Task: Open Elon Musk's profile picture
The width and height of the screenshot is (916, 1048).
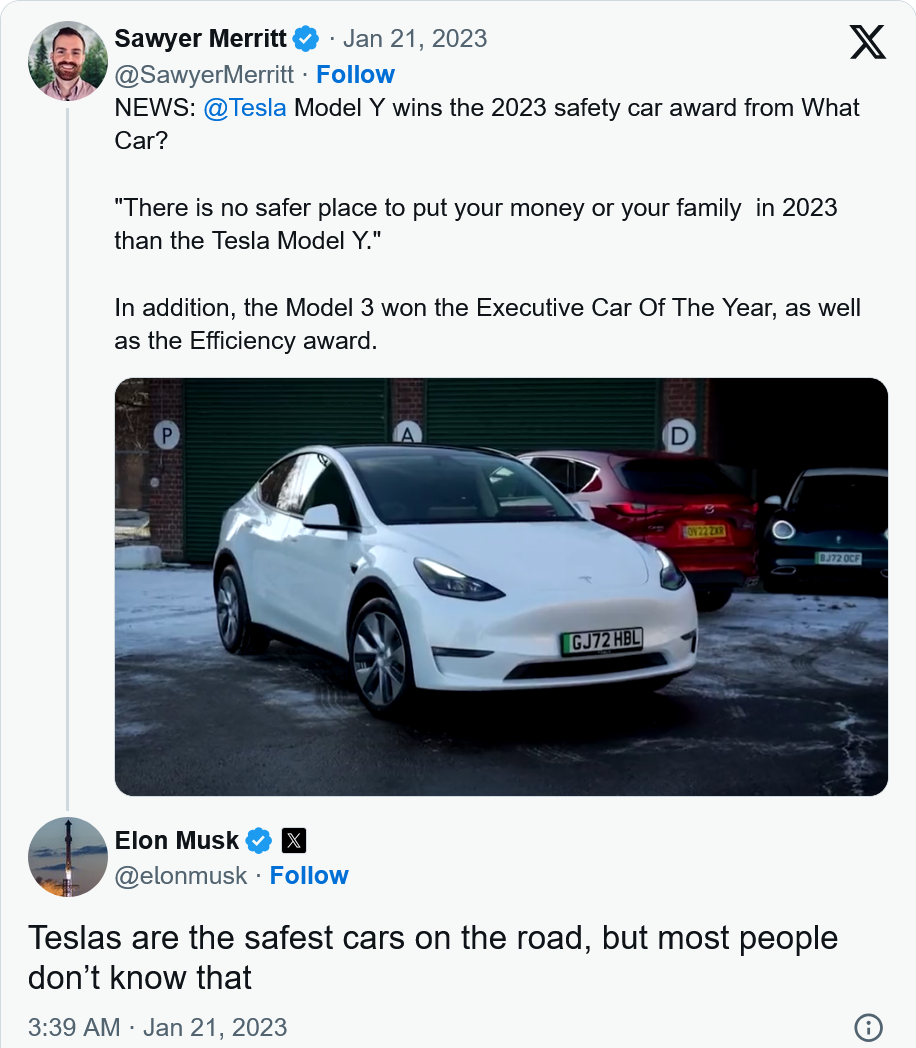Action: pyautogui.click(x=68, y=857)
